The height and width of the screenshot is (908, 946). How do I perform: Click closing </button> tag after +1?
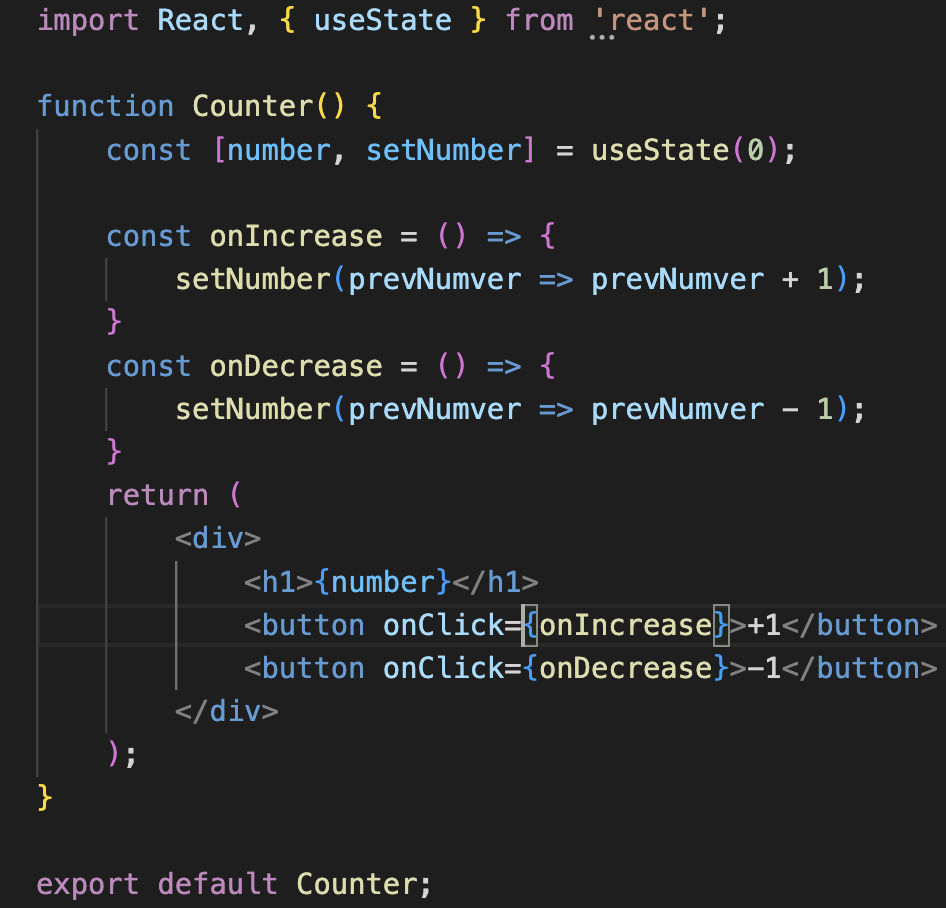tap(860, 626)
